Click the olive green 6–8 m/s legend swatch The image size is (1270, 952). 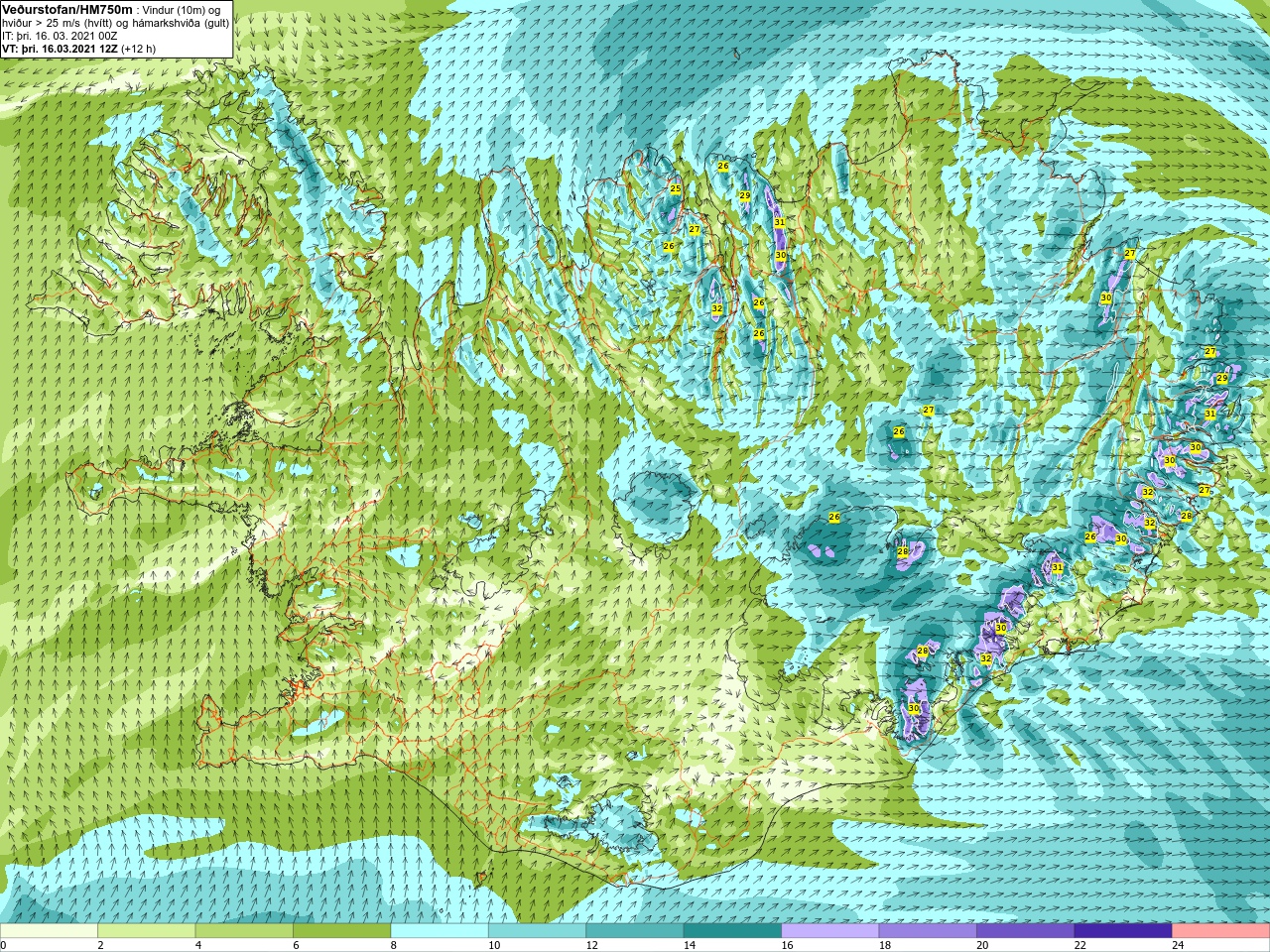(x=341, y=931)
